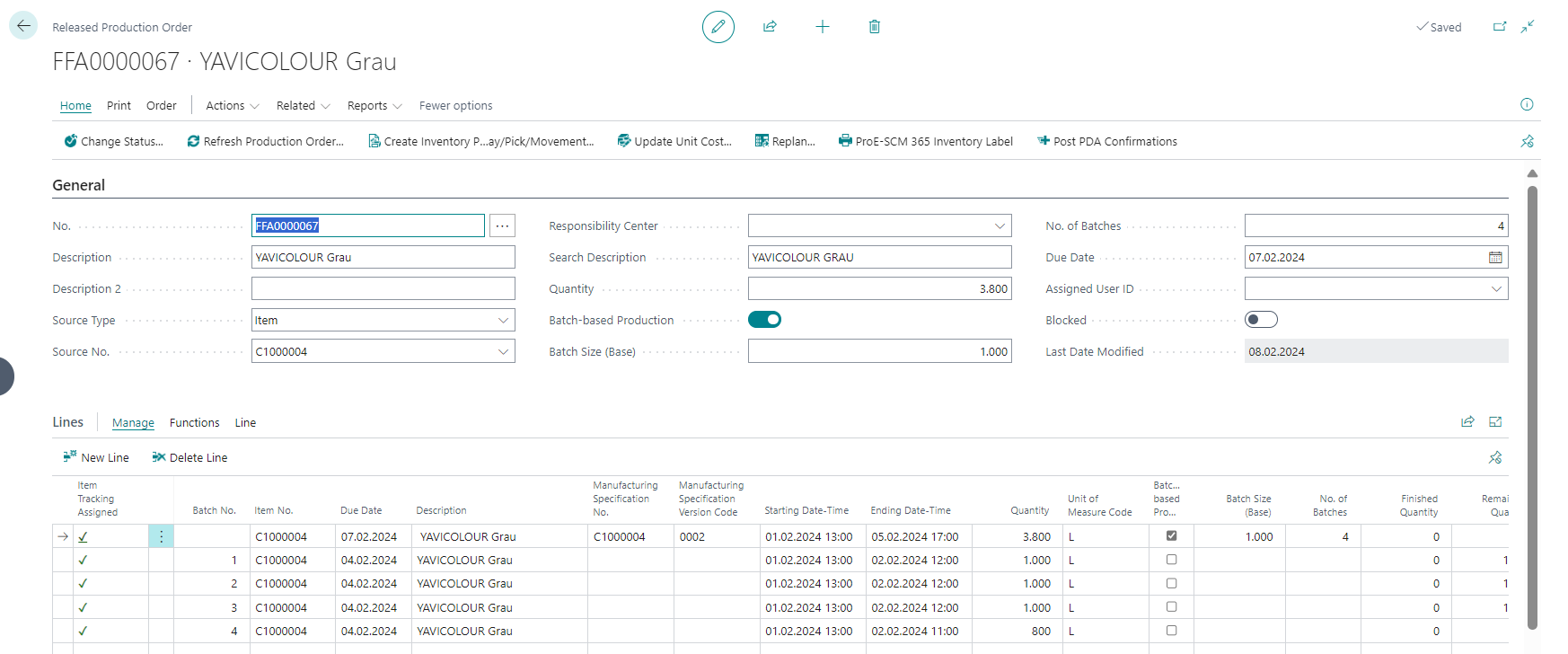Click the information circle icon
This screenshot has width=1568, height=654.
1527,104
